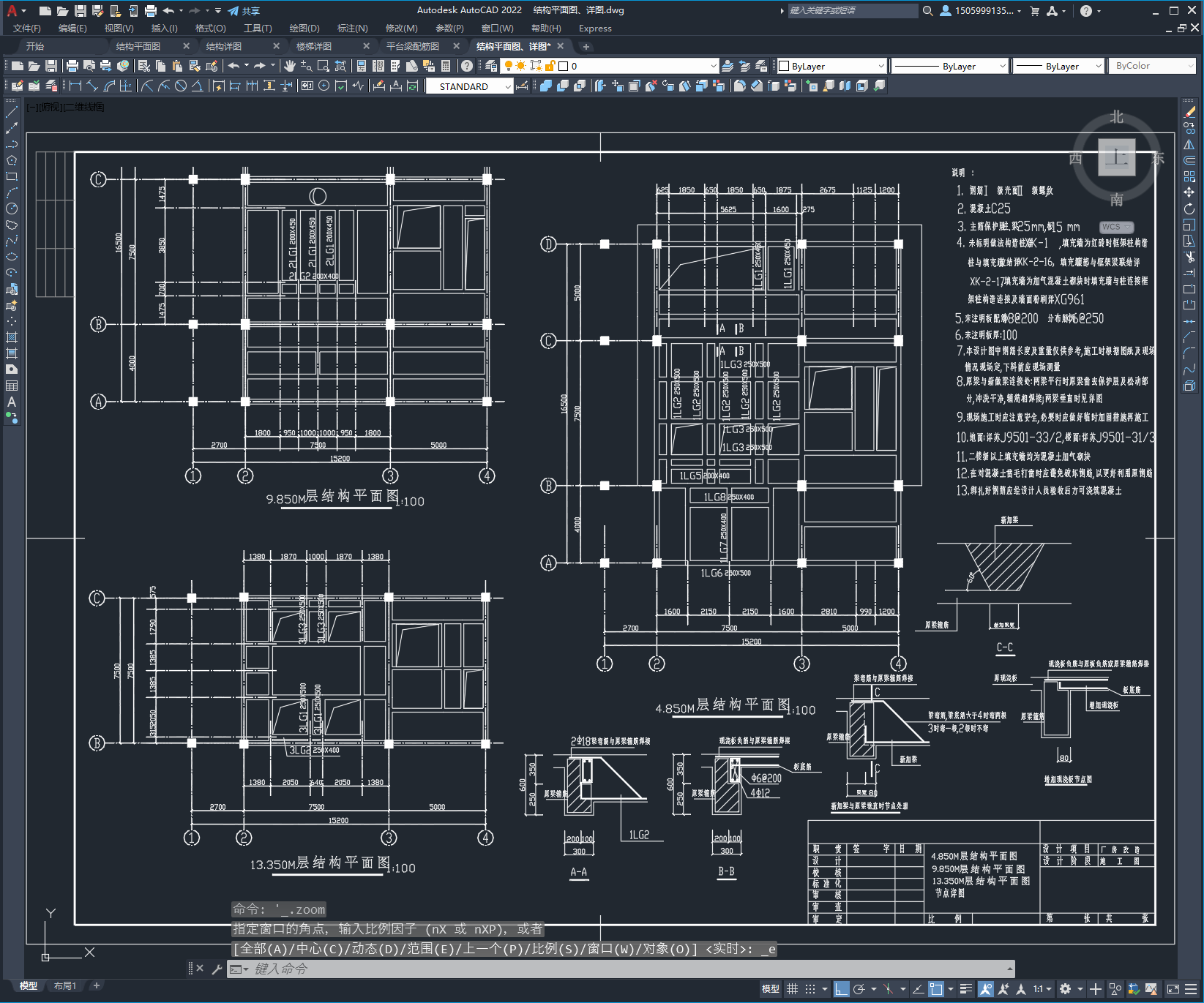Select the Pan hand tool

(290, 66)
